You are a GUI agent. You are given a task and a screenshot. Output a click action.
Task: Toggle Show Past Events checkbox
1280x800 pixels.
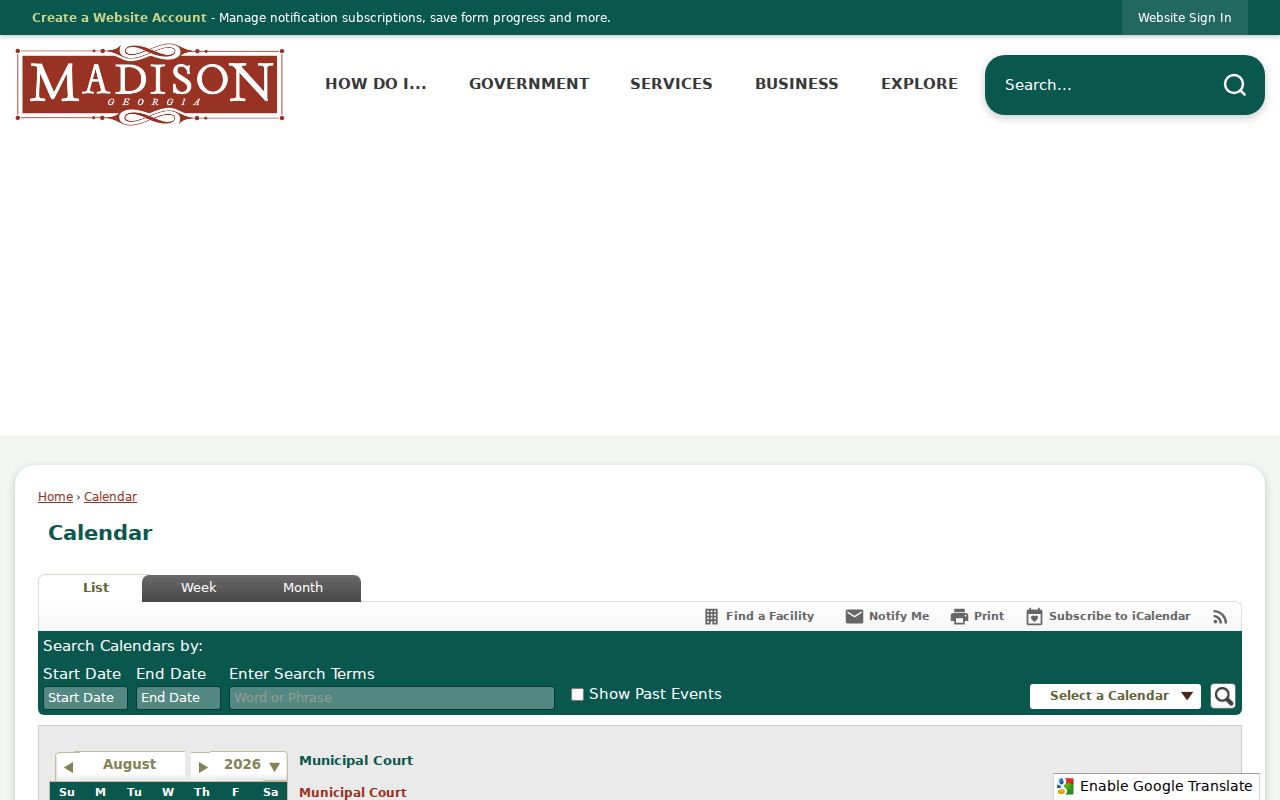(577, 695)
